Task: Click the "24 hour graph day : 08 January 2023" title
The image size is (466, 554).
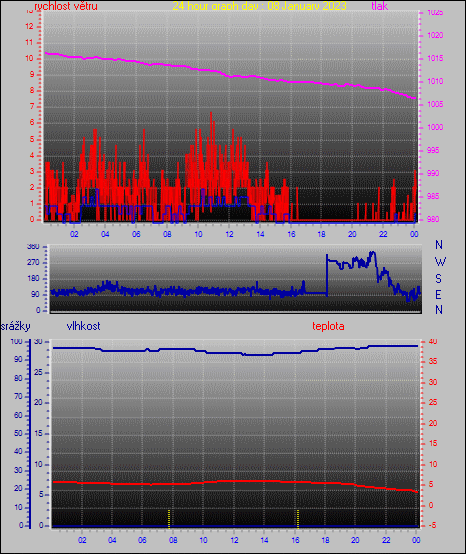Action: click(259, 6)
